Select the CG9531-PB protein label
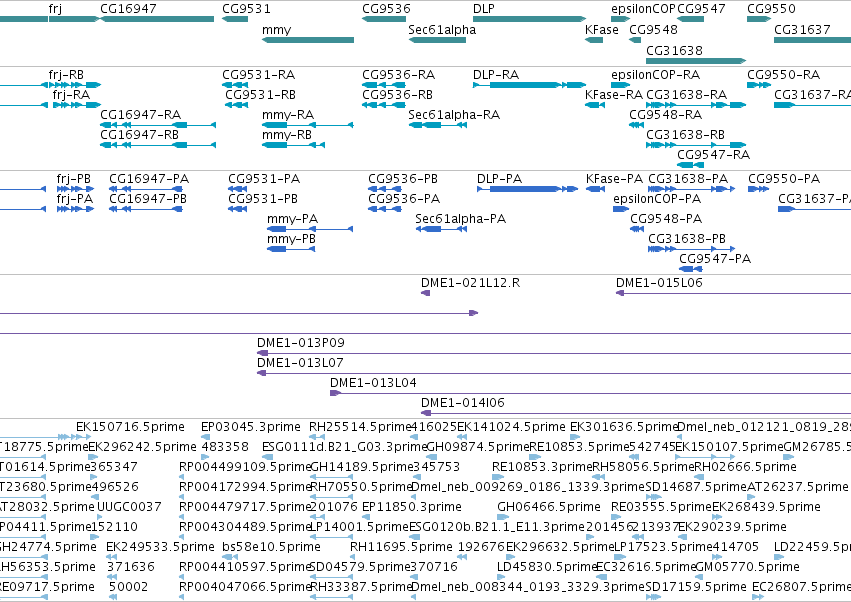This screenshot has height=602, width=851. (x=263, y=199)
